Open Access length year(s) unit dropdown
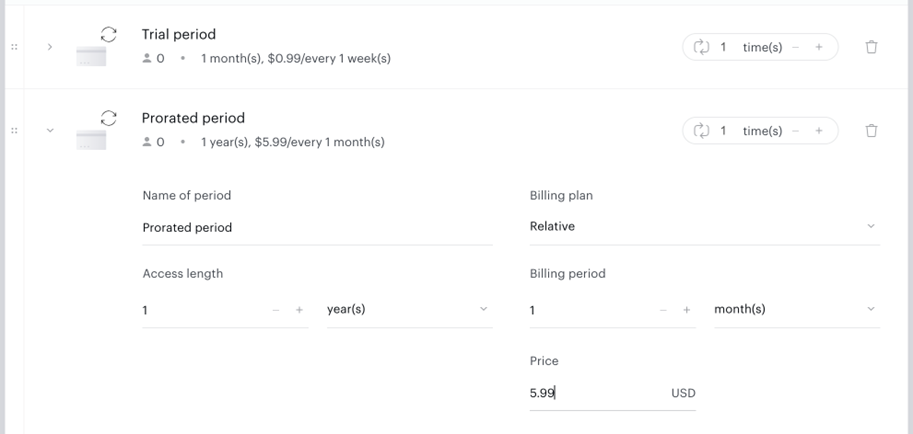The height and width of the screenshot is (434, 913). [409, 309]
